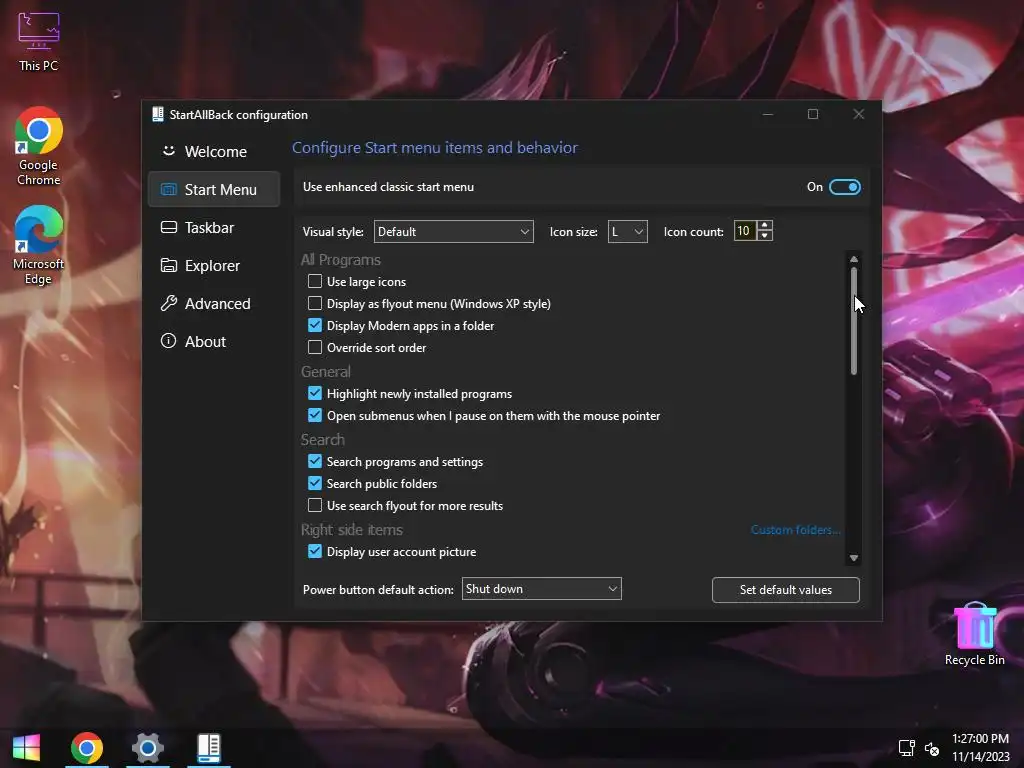
Task: Open Explorer settings section
Action: [x=214, y=265]
